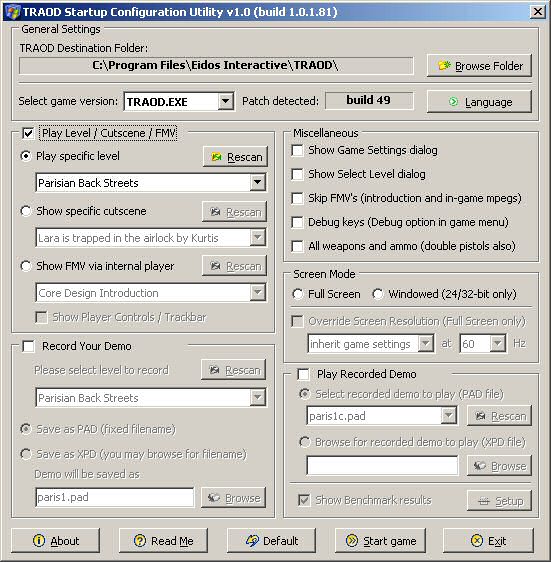This screenshot has width=551, height=562.
Task: Open the Read Me file button
Action: 163,540
